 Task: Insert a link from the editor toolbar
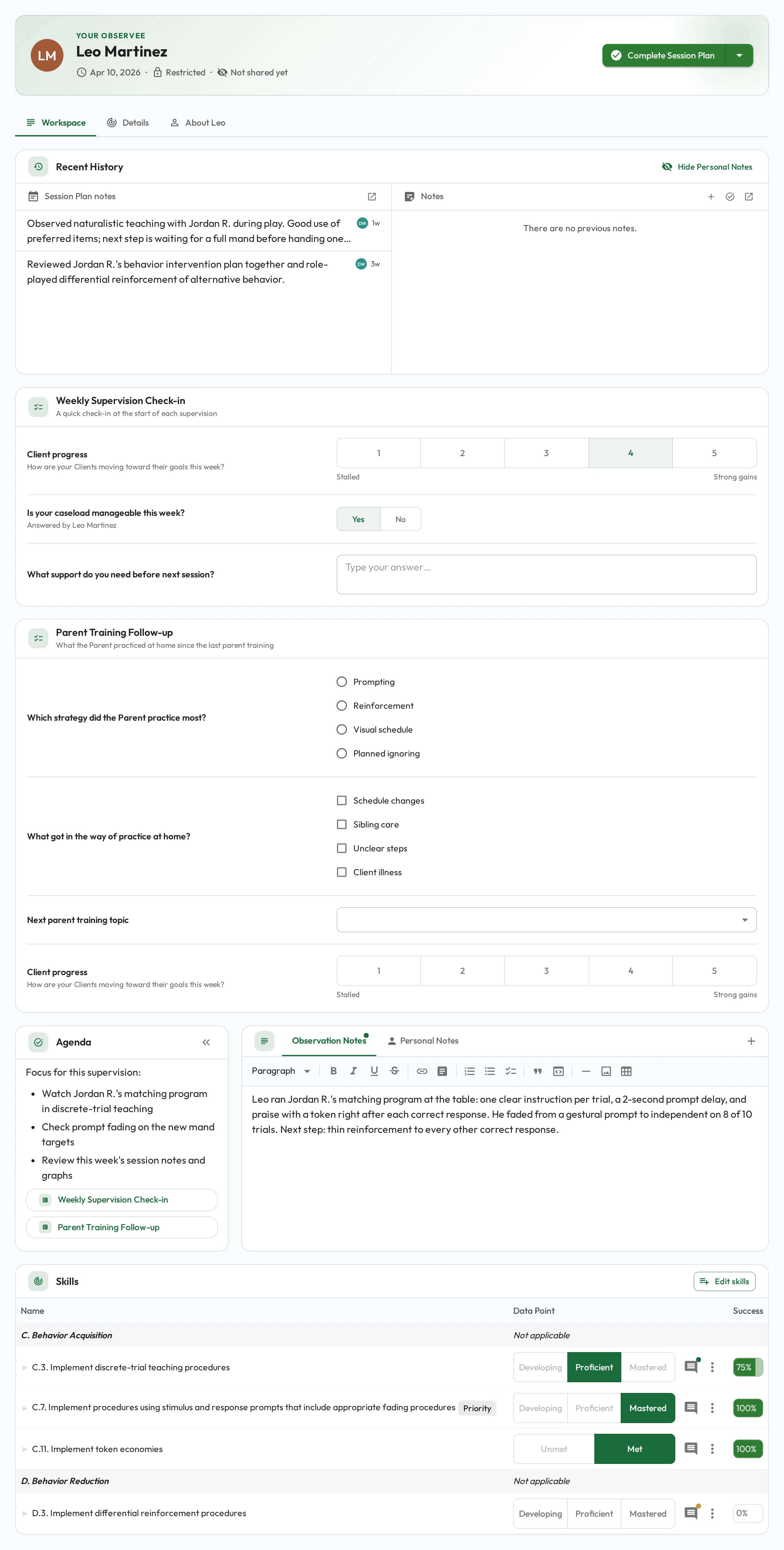click(x=422, y=1071)
